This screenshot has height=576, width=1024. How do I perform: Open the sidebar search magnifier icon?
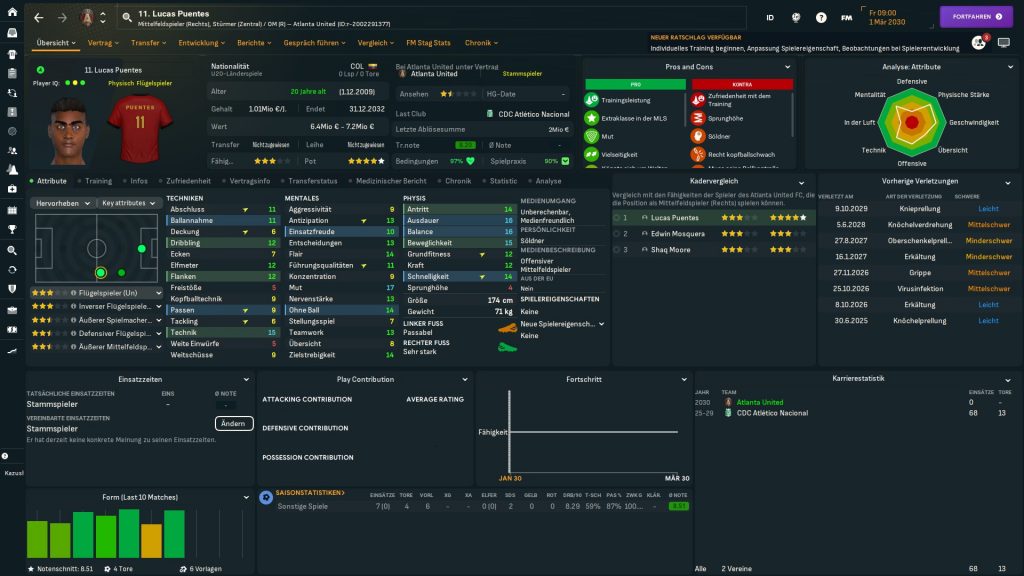12,249
